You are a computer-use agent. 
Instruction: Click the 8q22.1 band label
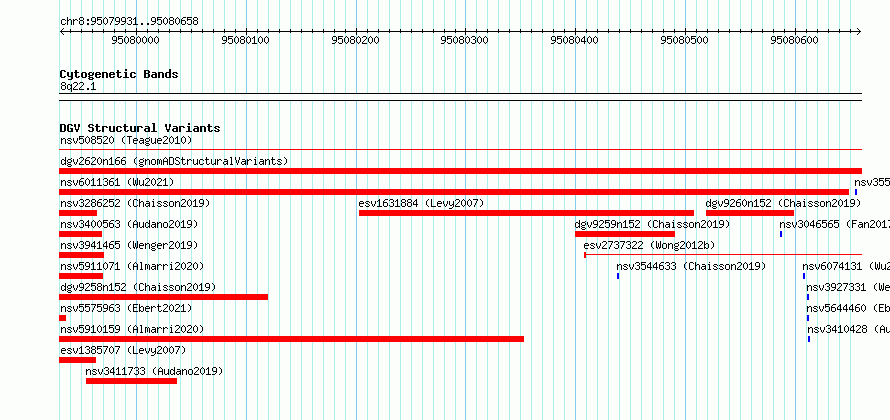78,87
